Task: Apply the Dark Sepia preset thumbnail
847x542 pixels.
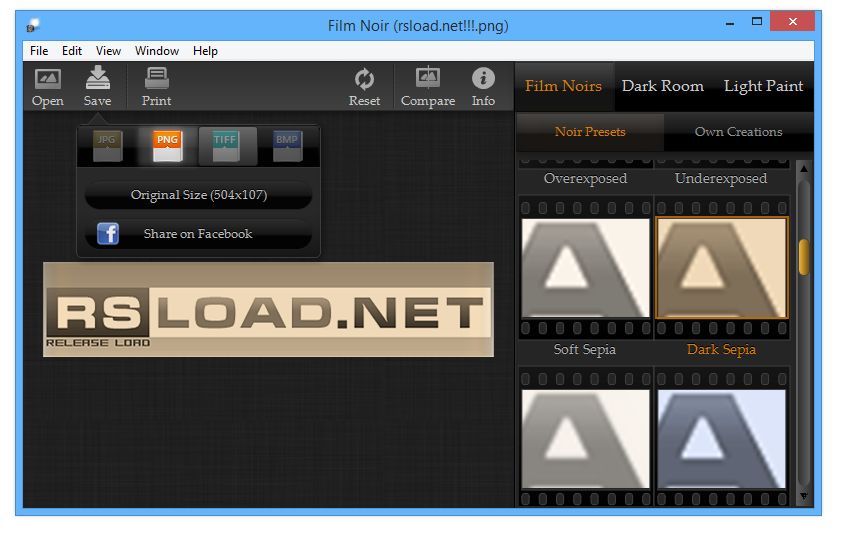Action: [722, 268]
